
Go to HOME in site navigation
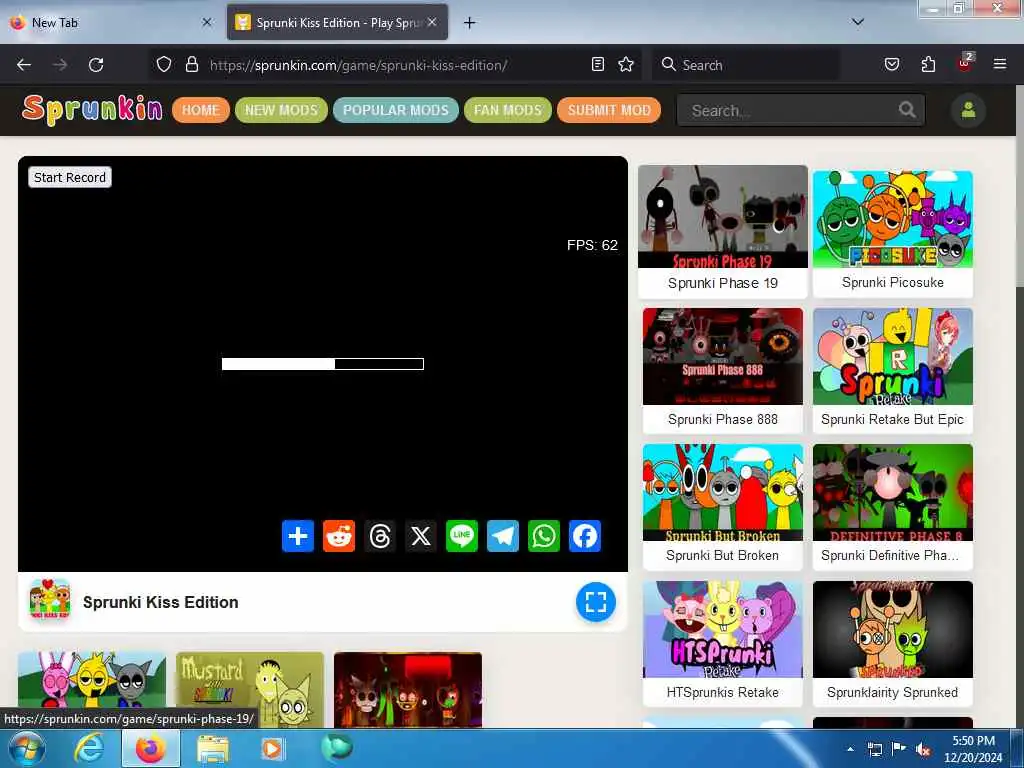[200, 110]
